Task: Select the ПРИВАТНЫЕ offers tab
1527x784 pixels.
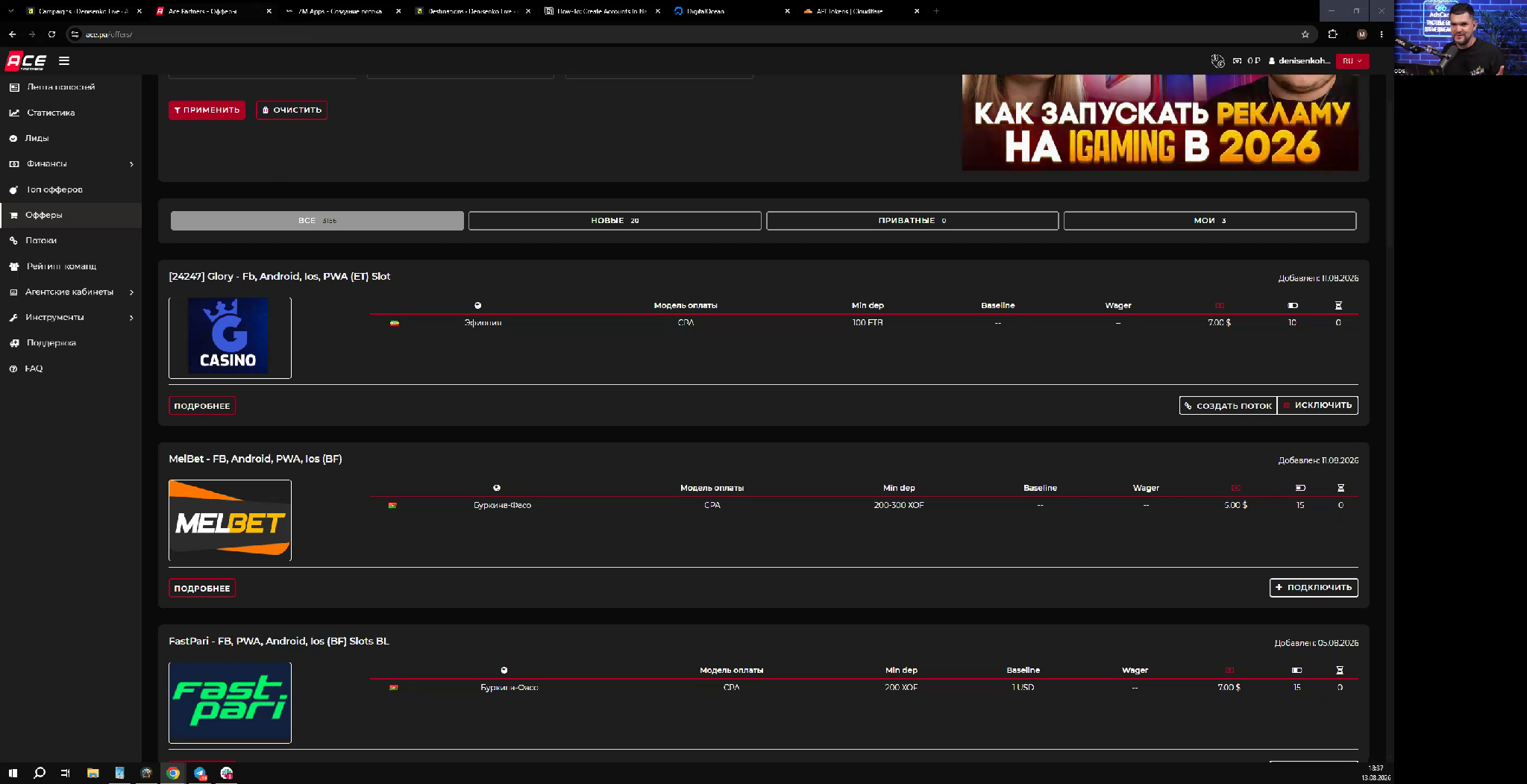Action: (912, 221)
